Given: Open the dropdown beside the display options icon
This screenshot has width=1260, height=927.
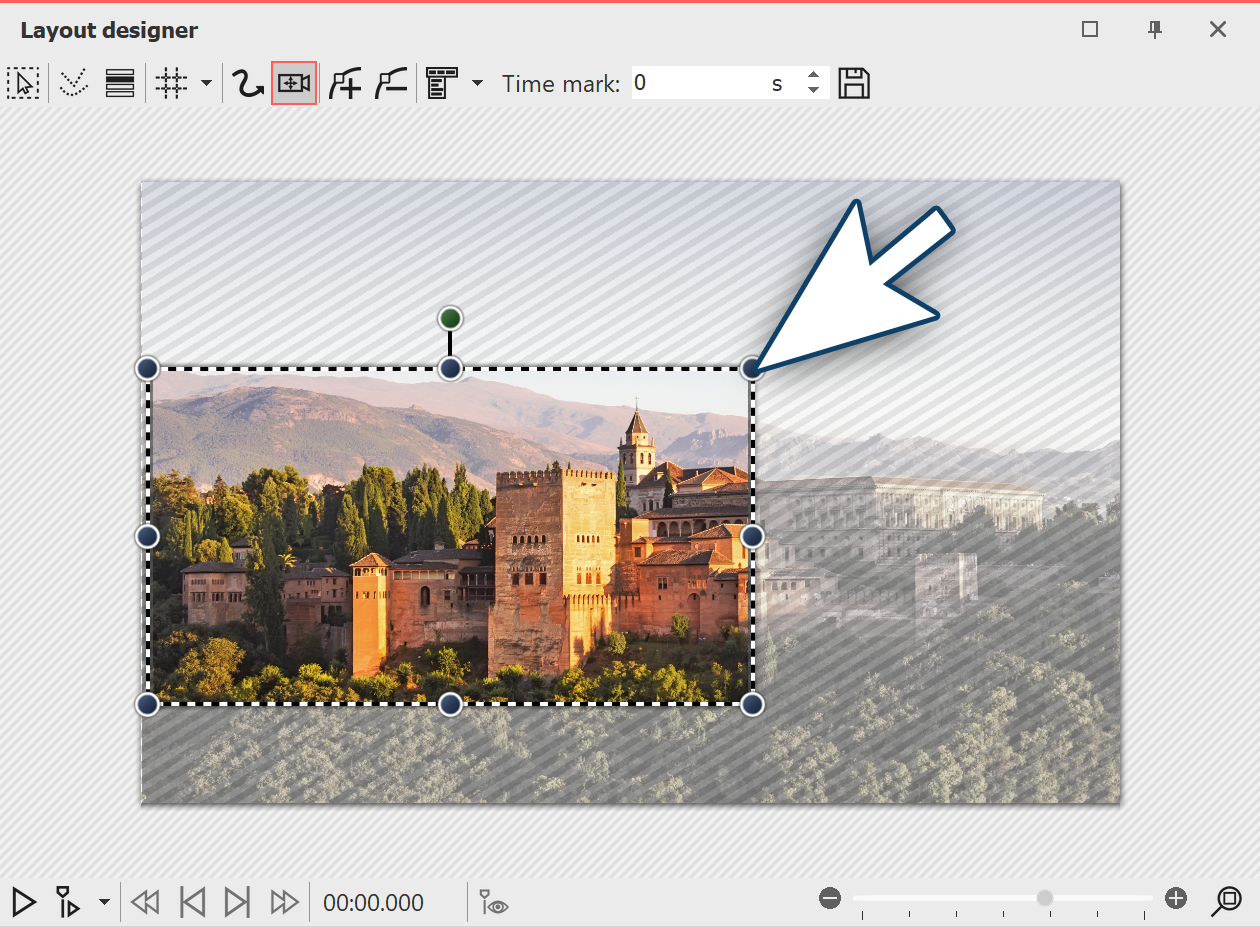Looking at the screenshot, I should [477, 83].
